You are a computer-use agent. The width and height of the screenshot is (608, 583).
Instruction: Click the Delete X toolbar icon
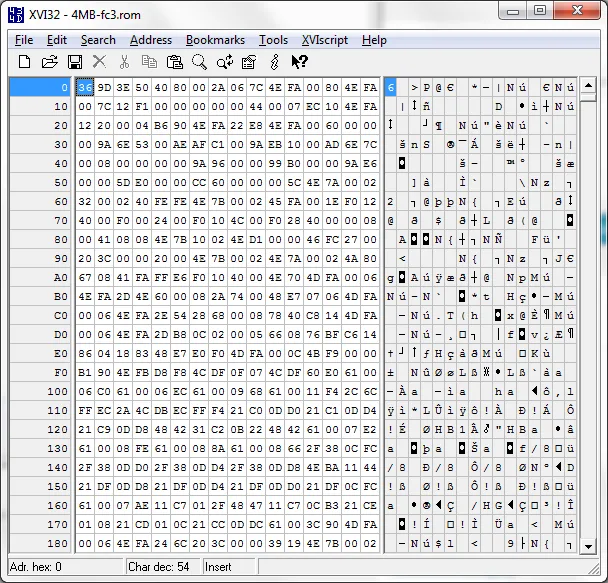[99, 62]
